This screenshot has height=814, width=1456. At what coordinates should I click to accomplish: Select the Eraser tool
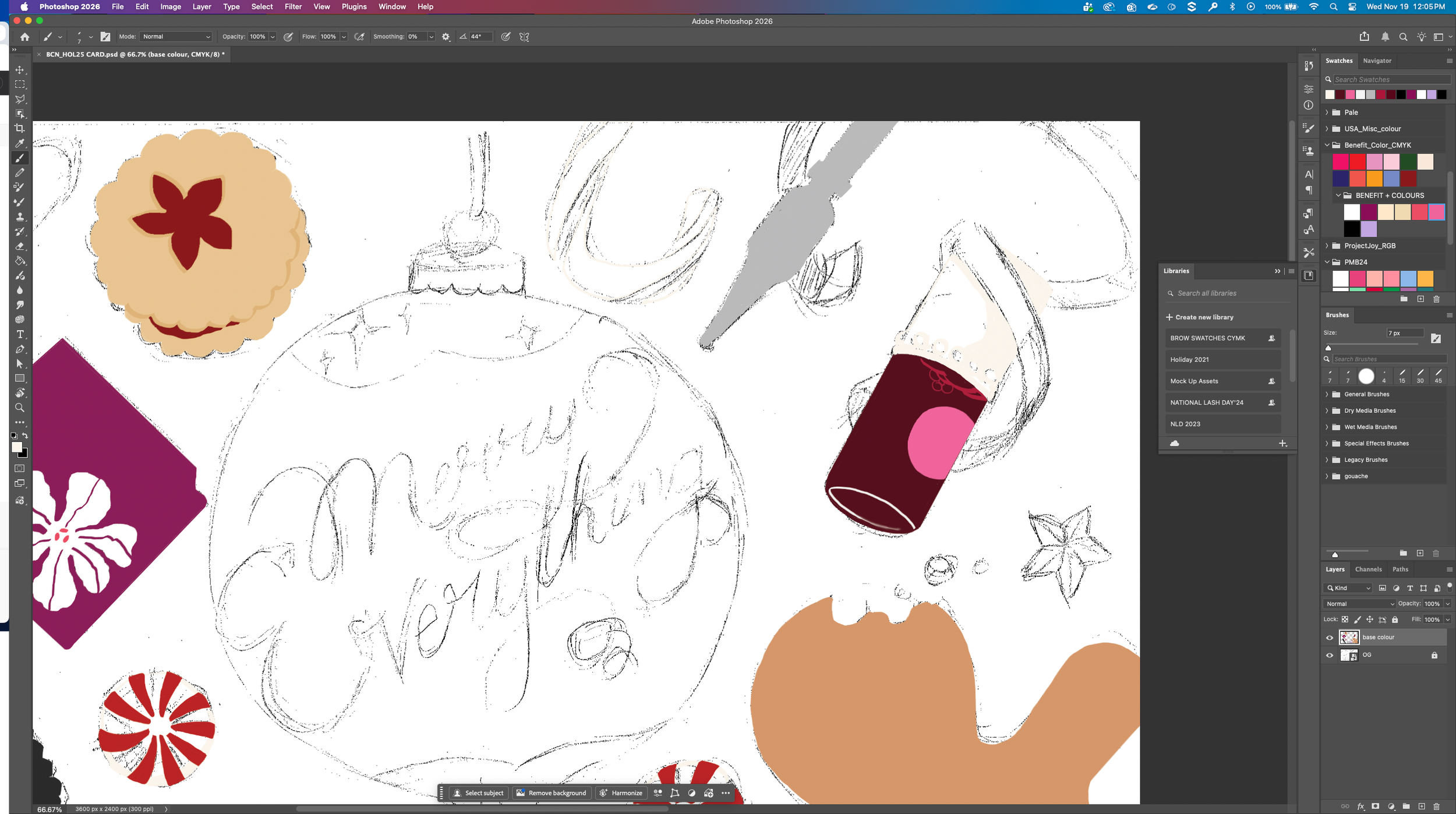[x=20, y=246]
